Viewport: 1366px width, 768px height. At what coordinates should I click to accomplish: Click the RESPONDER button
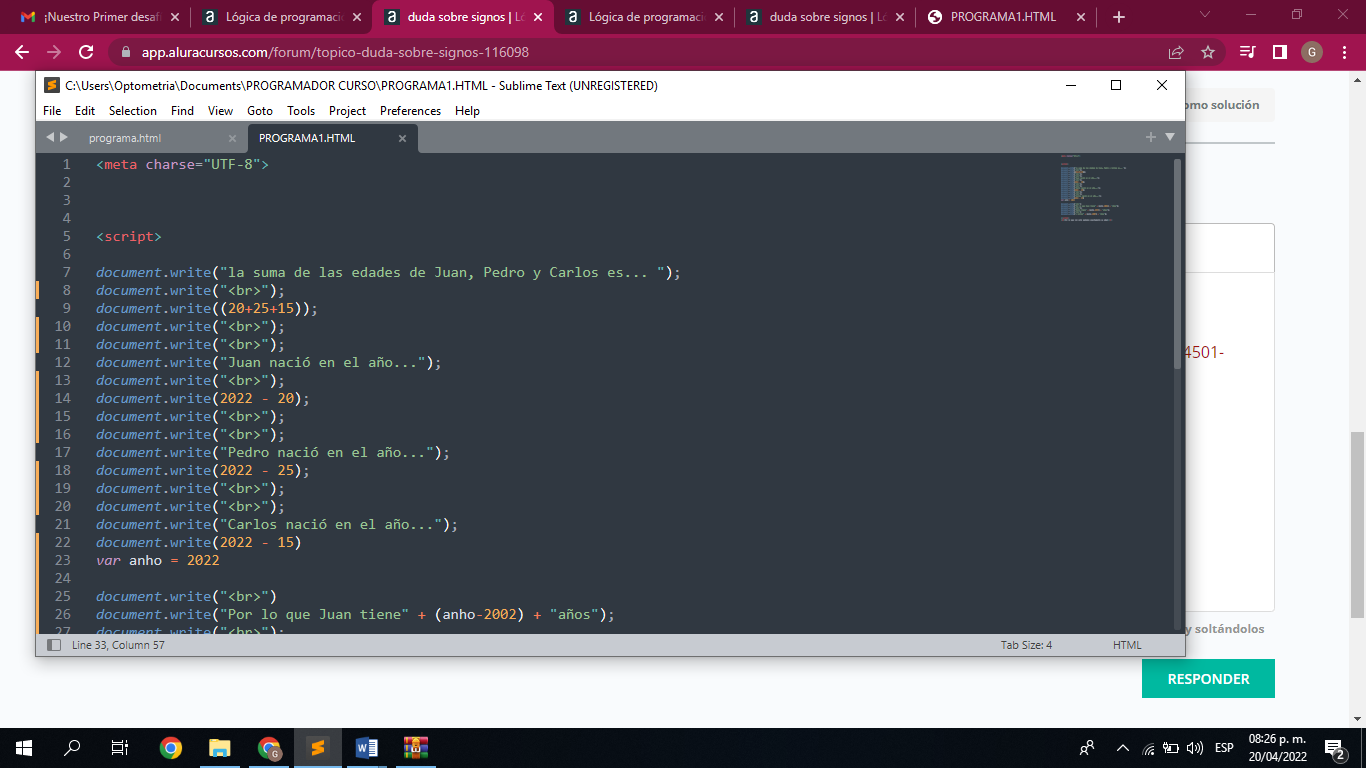click(x=1208, y=678)
